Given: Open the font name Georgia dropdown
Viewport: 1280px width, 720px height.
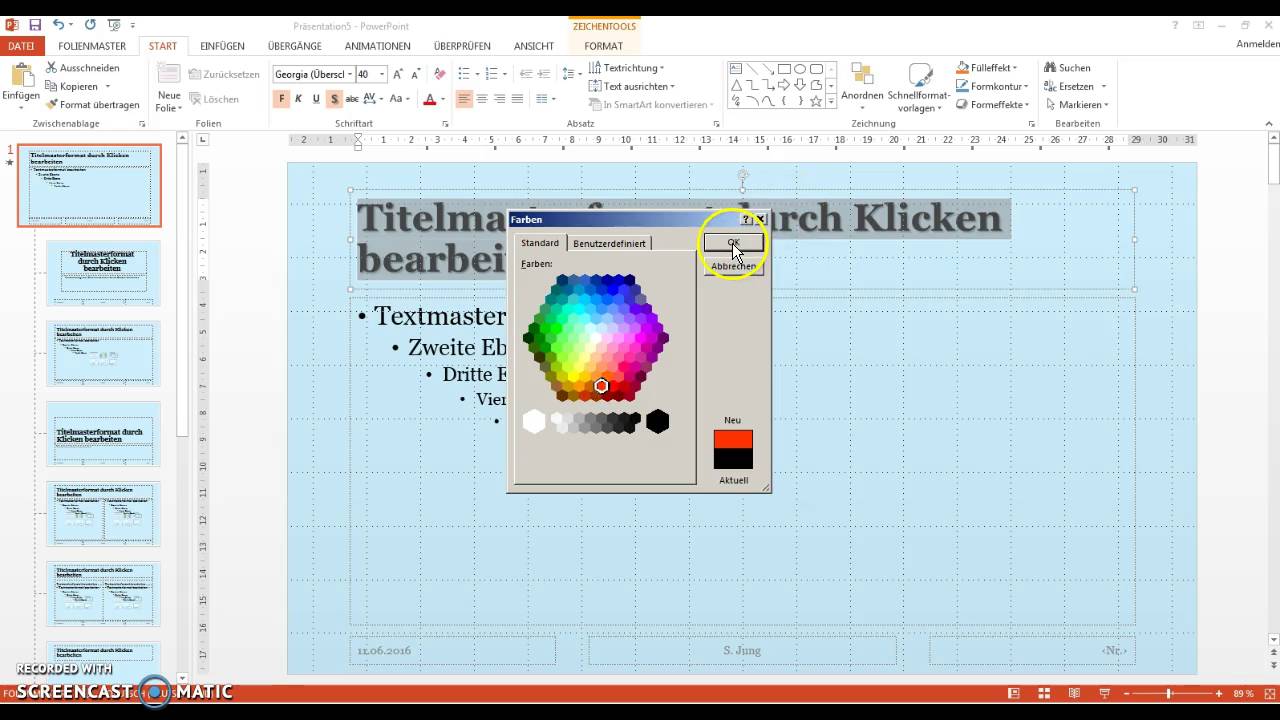Looking at the screenshot, I should [349, 74].
